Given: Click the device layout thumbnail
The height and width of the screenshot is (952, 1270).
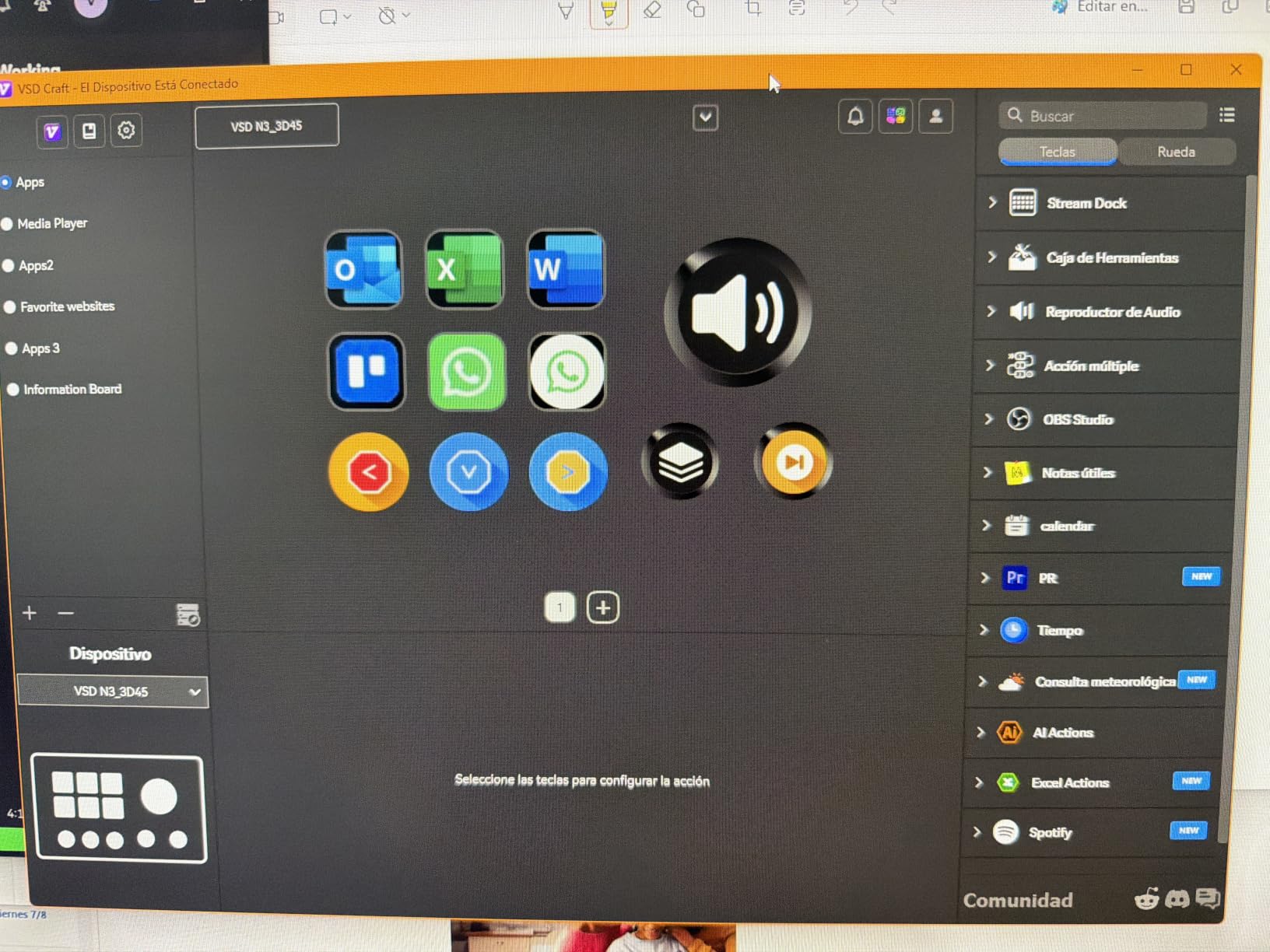Looking at the screenshot, I should pyautogui.click(x=119, y=808).
